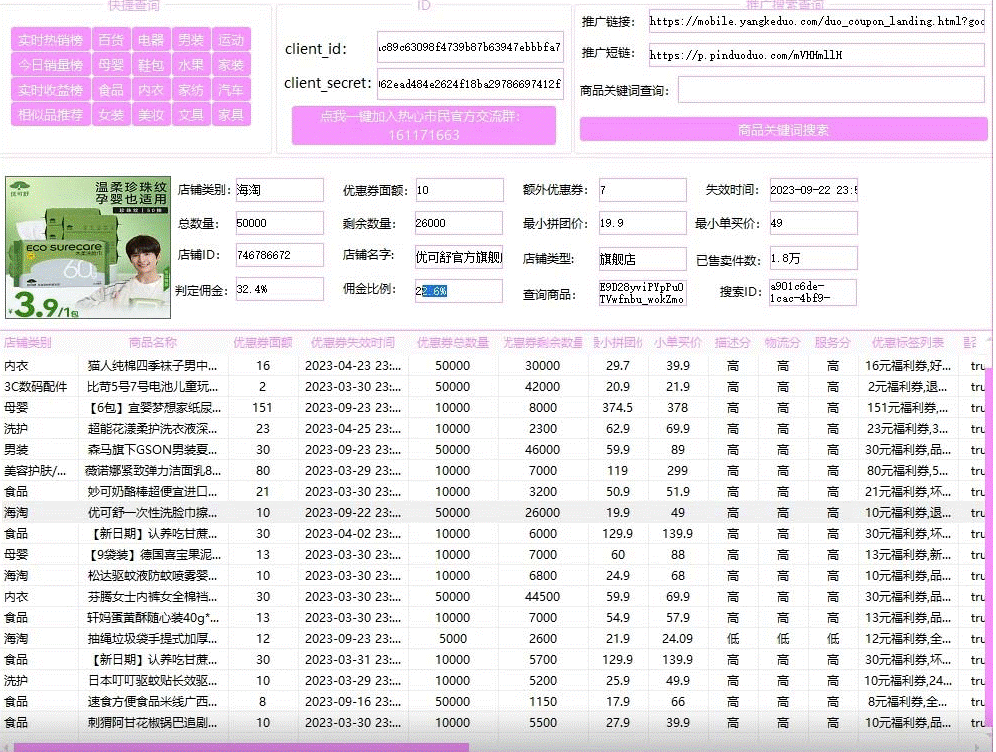Click the 总数量 field showing 50000
The width and height of the screenshot is (996, 752).
point(279,223)
